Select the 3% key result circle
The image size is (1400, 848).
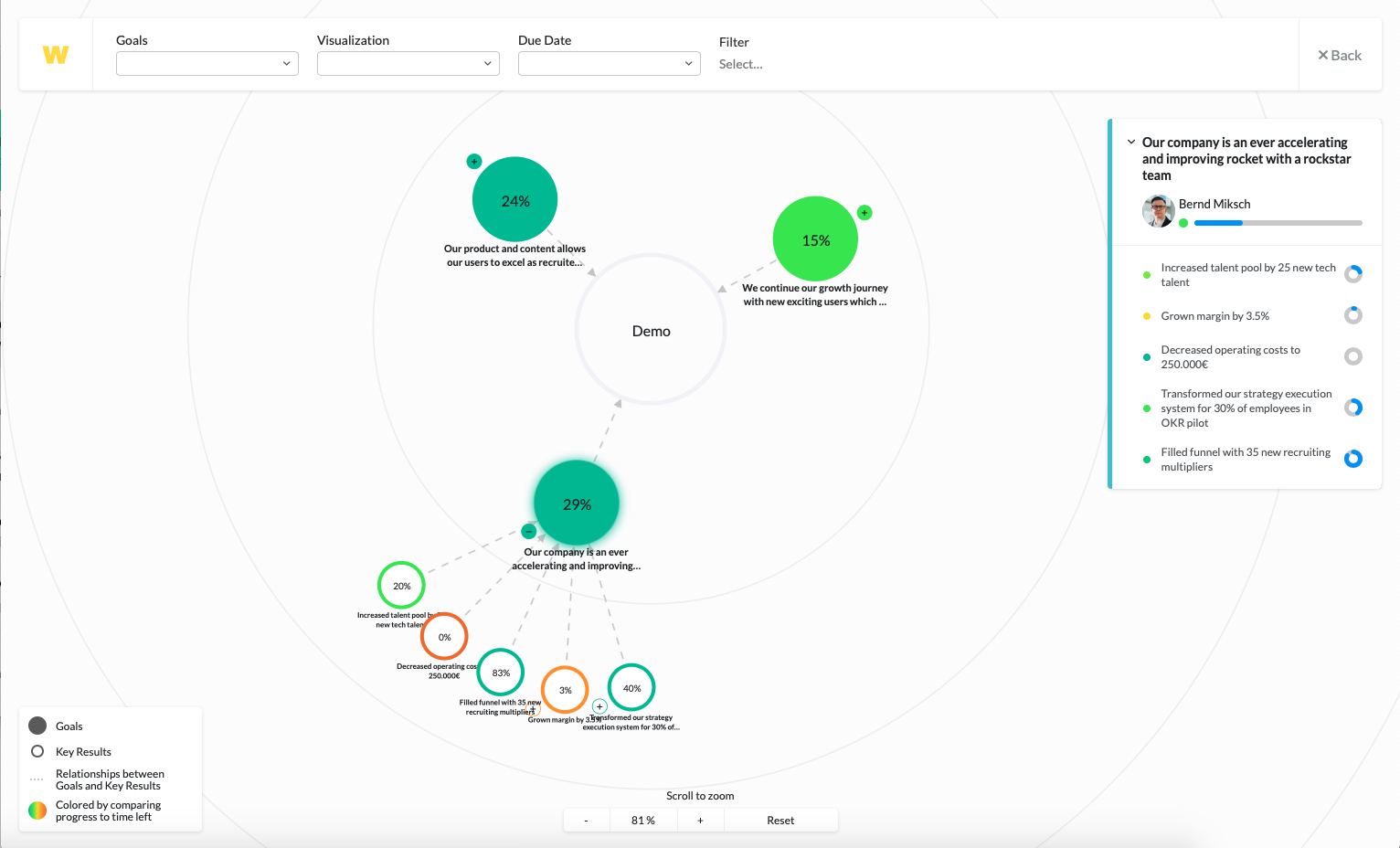click(565, 690)
